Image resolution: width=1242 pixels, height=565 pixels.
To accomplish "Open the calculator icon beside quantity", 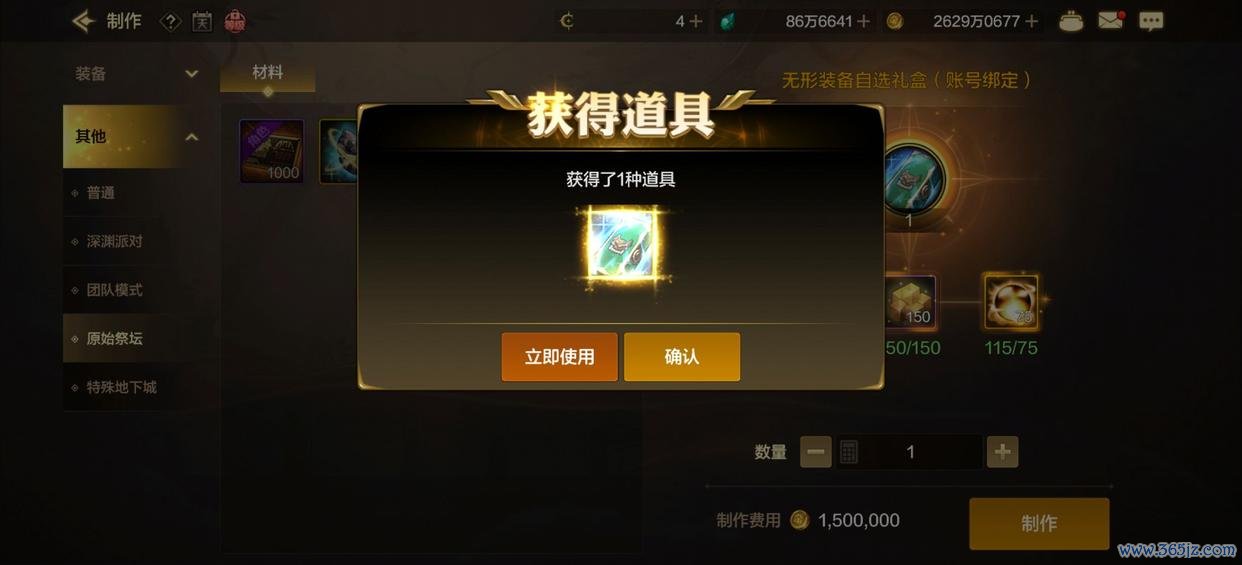I will point(849,452).
